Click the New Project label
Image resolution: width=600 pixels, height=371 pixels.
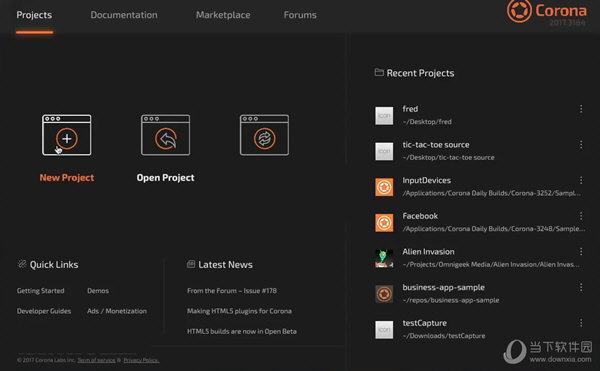tap(67, 177)
